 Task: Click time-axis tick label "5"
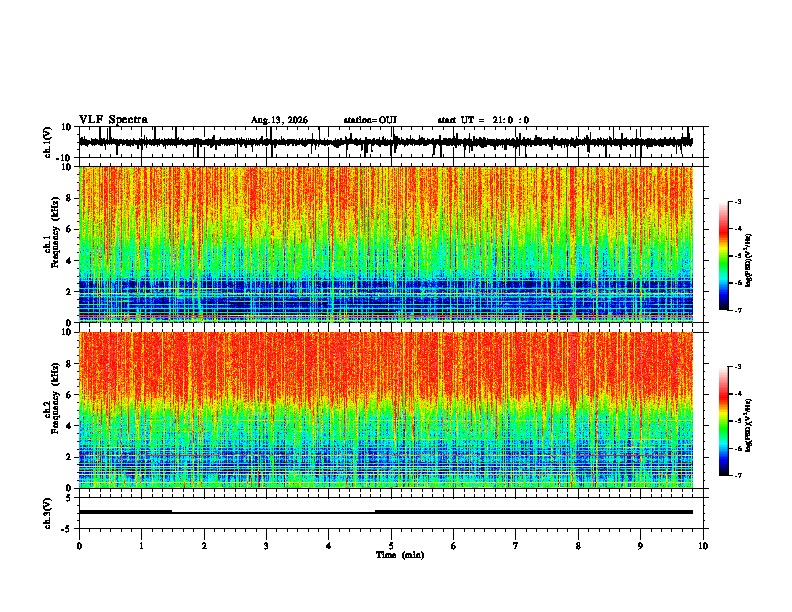pos(391,546)
